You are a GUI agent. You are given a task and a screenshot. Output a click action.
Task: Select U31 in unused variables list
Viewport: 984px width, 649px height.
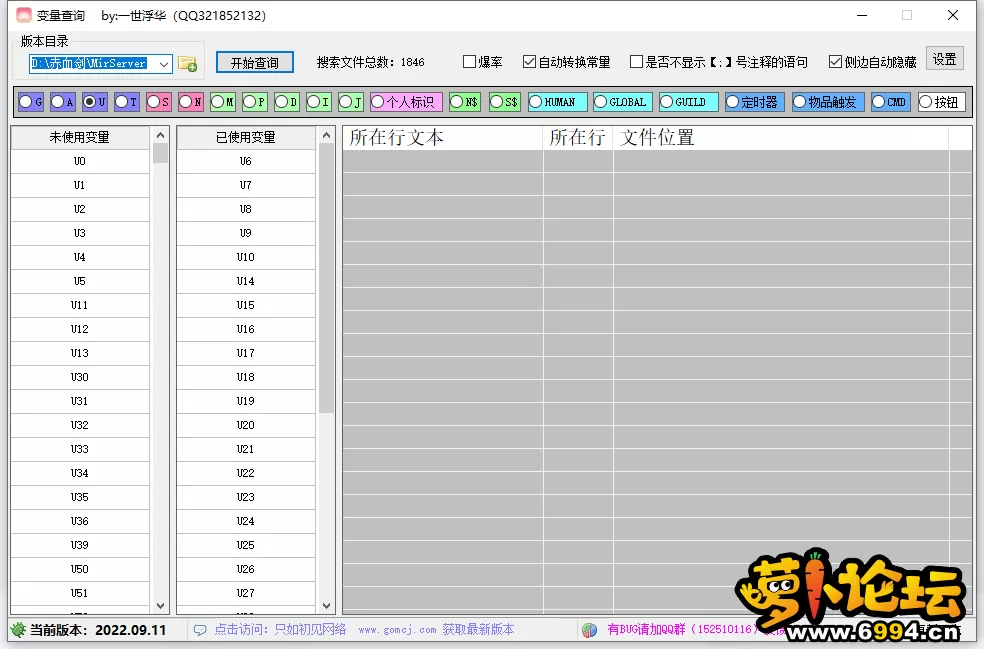click(x=80, y=401)
